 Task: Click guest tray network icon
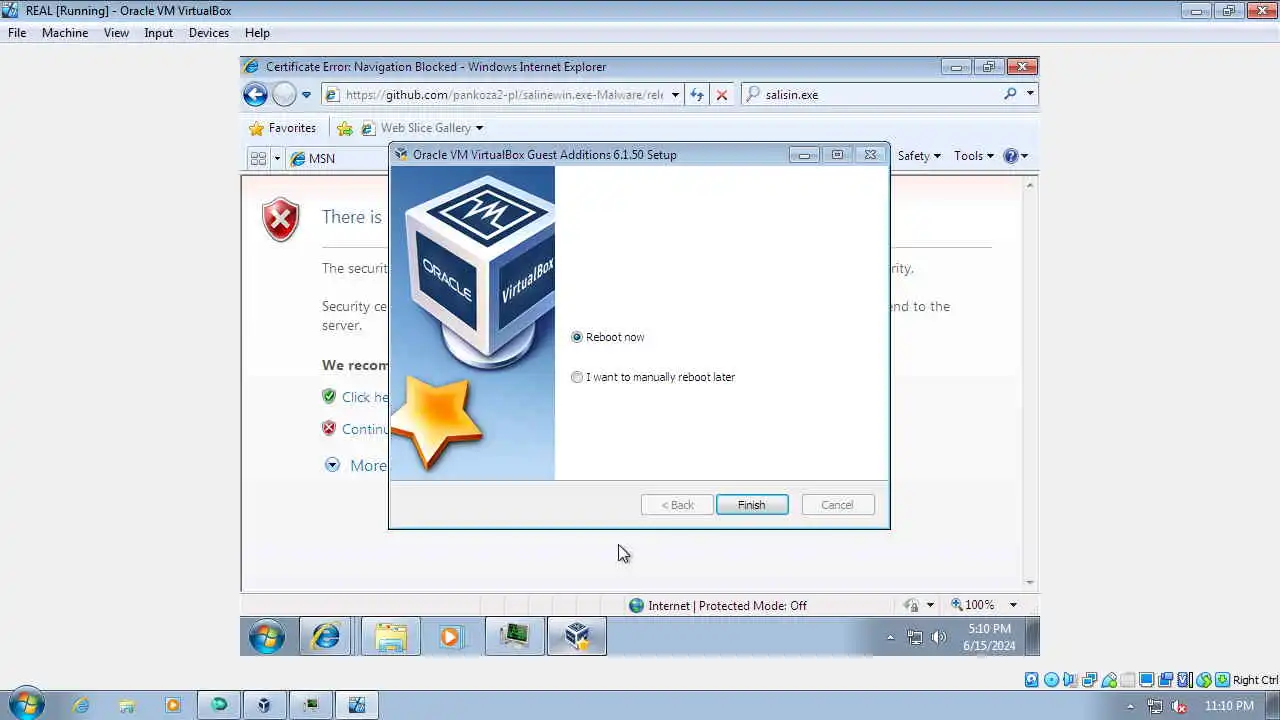pos(915,637)
